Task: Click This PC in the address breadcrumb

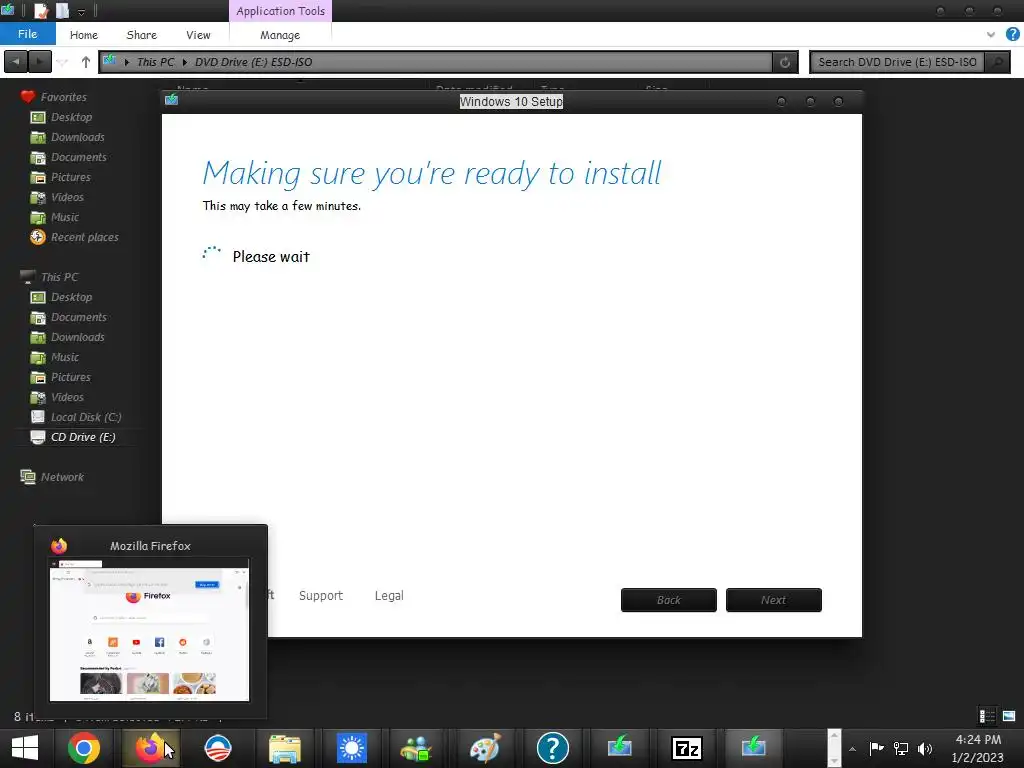Action: click(155, 62)
